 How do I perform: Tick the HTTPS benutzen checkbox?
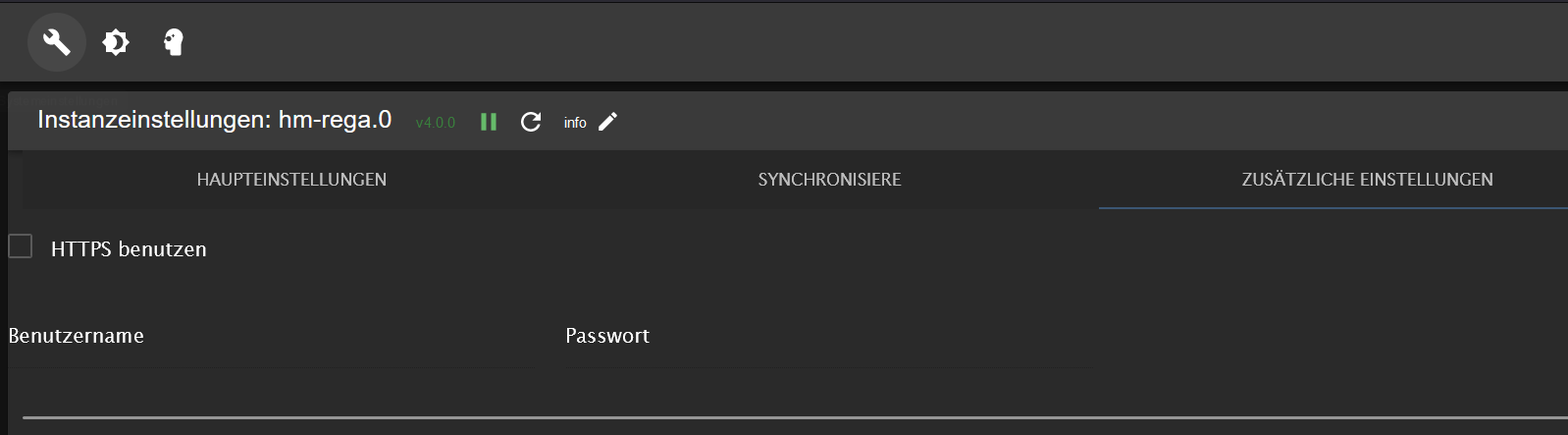(21, 246)
